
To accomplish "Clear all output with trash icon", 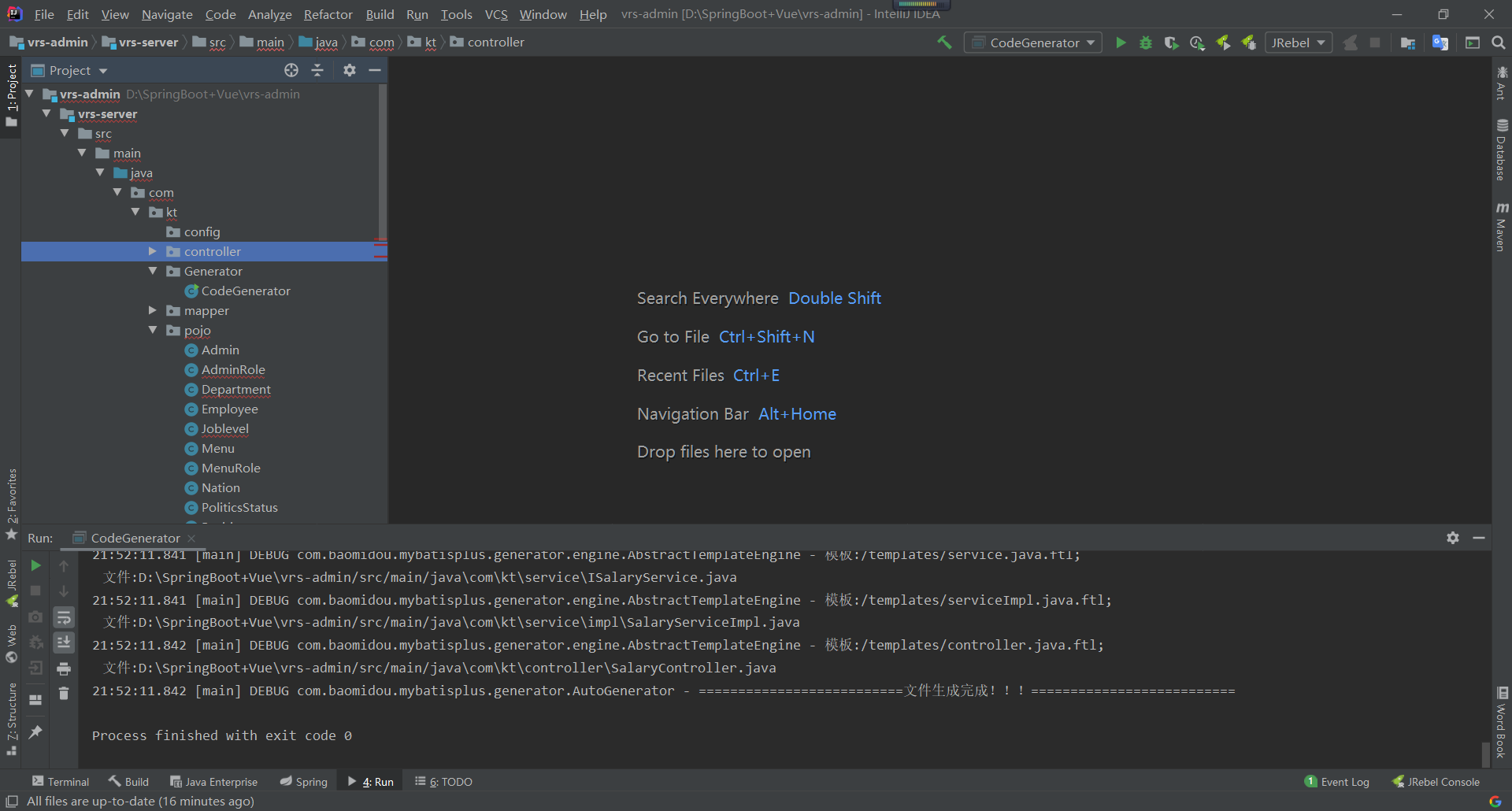I will pyautogui.click(x=64, y=694).
